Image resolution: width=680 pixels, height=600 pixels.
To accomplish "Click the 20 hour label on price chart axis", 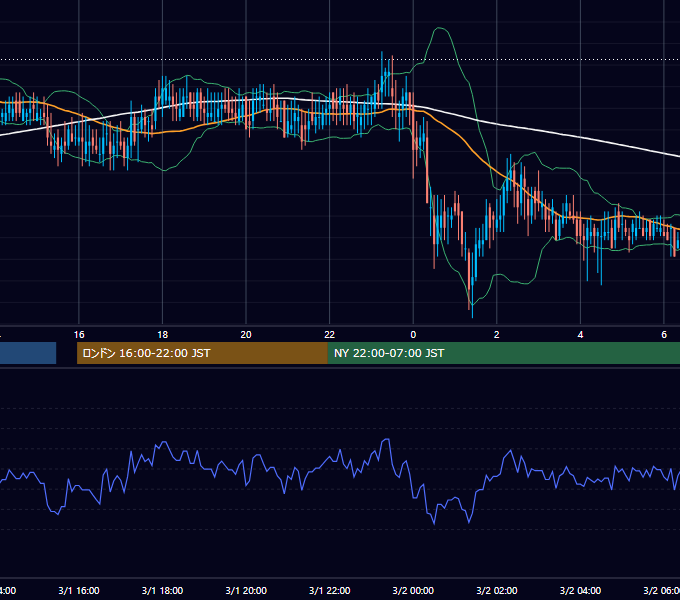I will [x=246, y=335].
